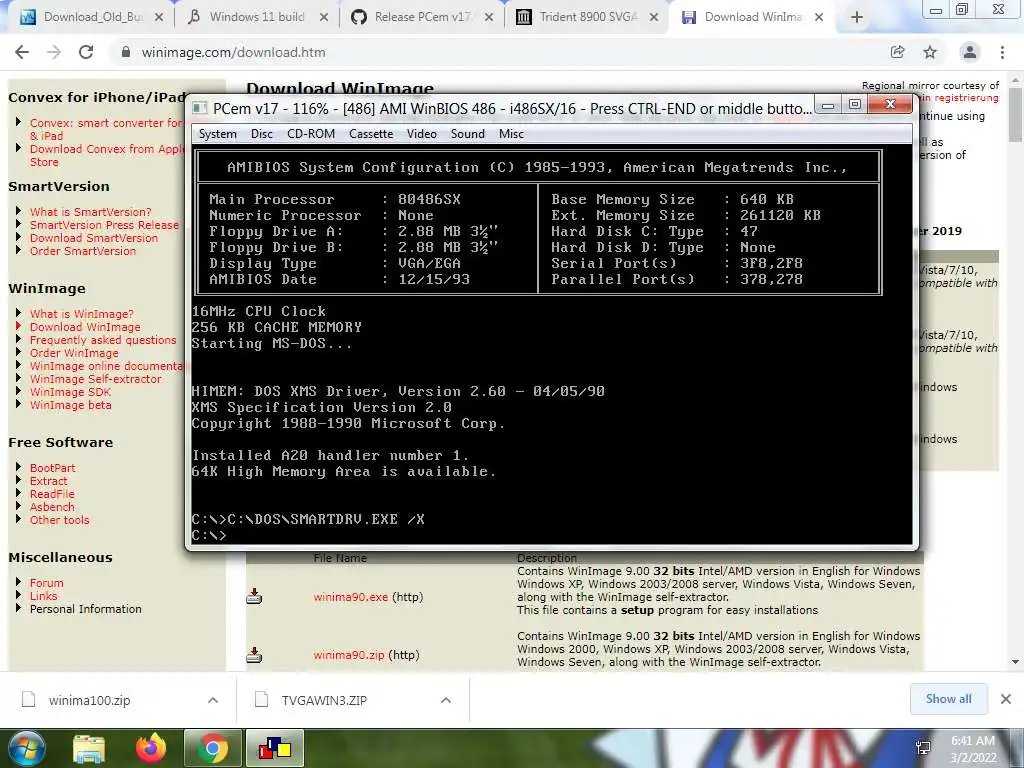Launch Firefox from the taskbar

151,748
